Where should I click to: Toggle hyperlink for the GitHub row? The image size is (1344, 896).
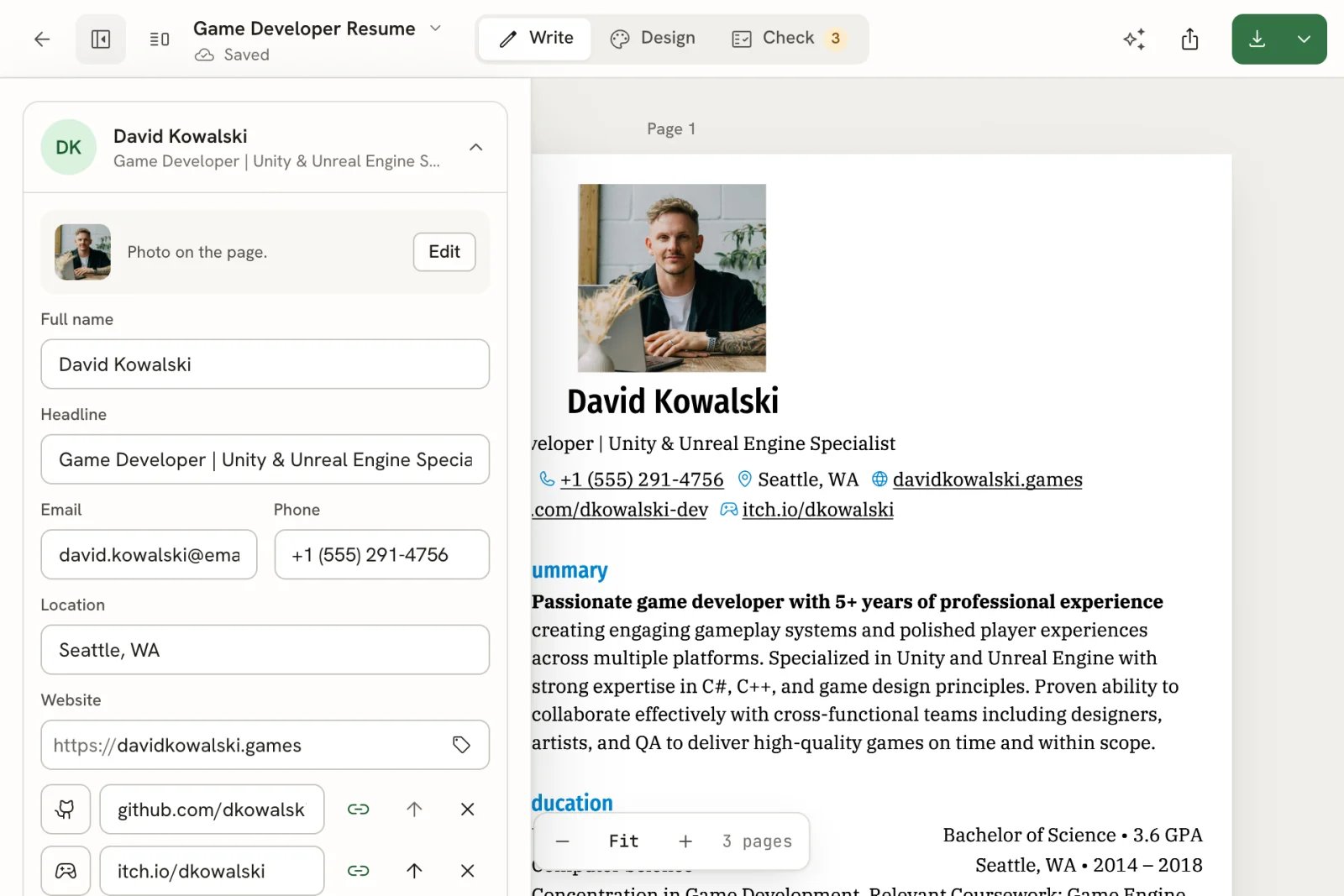pos(359,809)
